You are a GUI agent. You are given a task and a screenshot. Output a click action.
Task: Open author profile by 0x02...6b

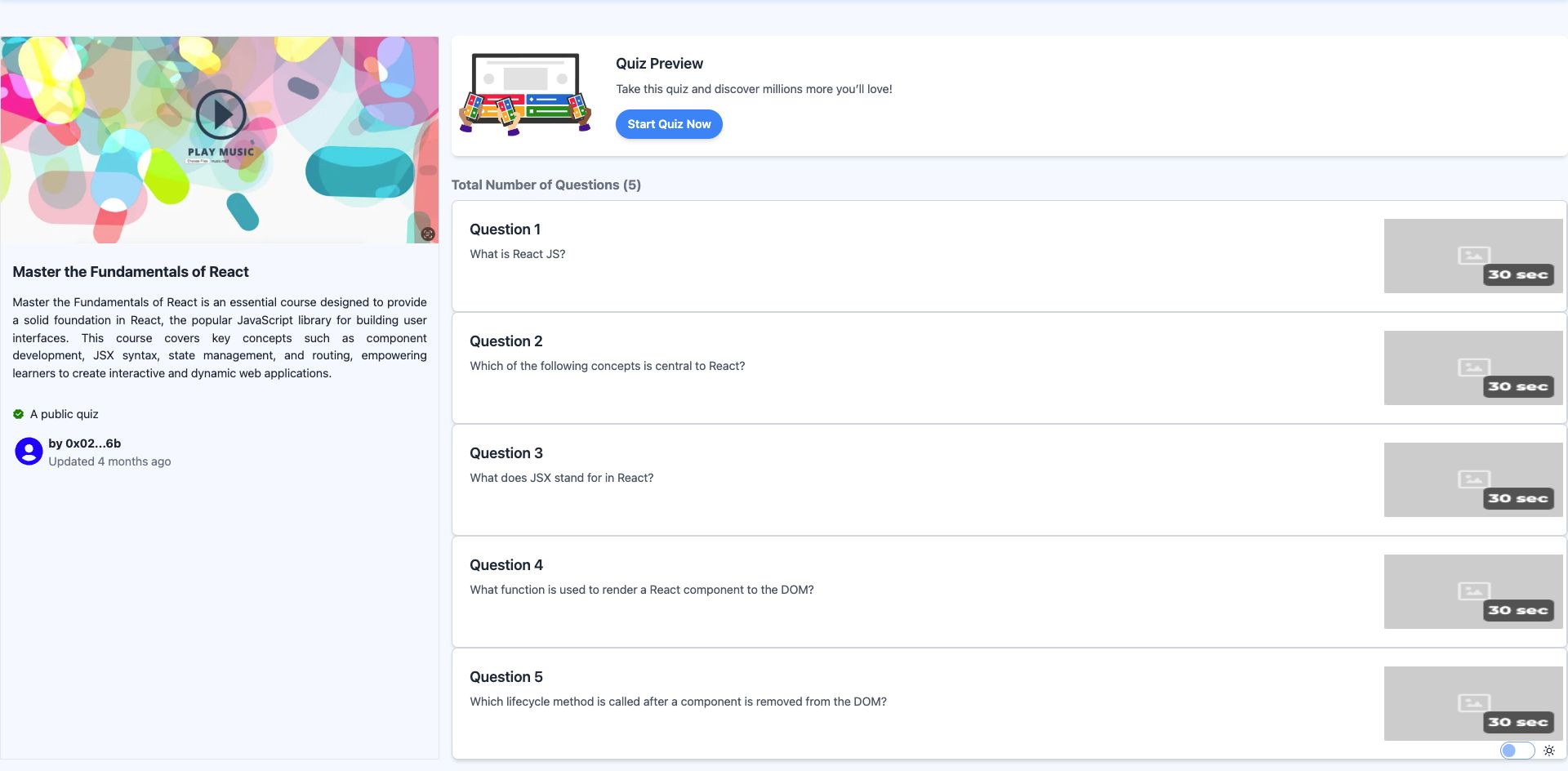84,443
